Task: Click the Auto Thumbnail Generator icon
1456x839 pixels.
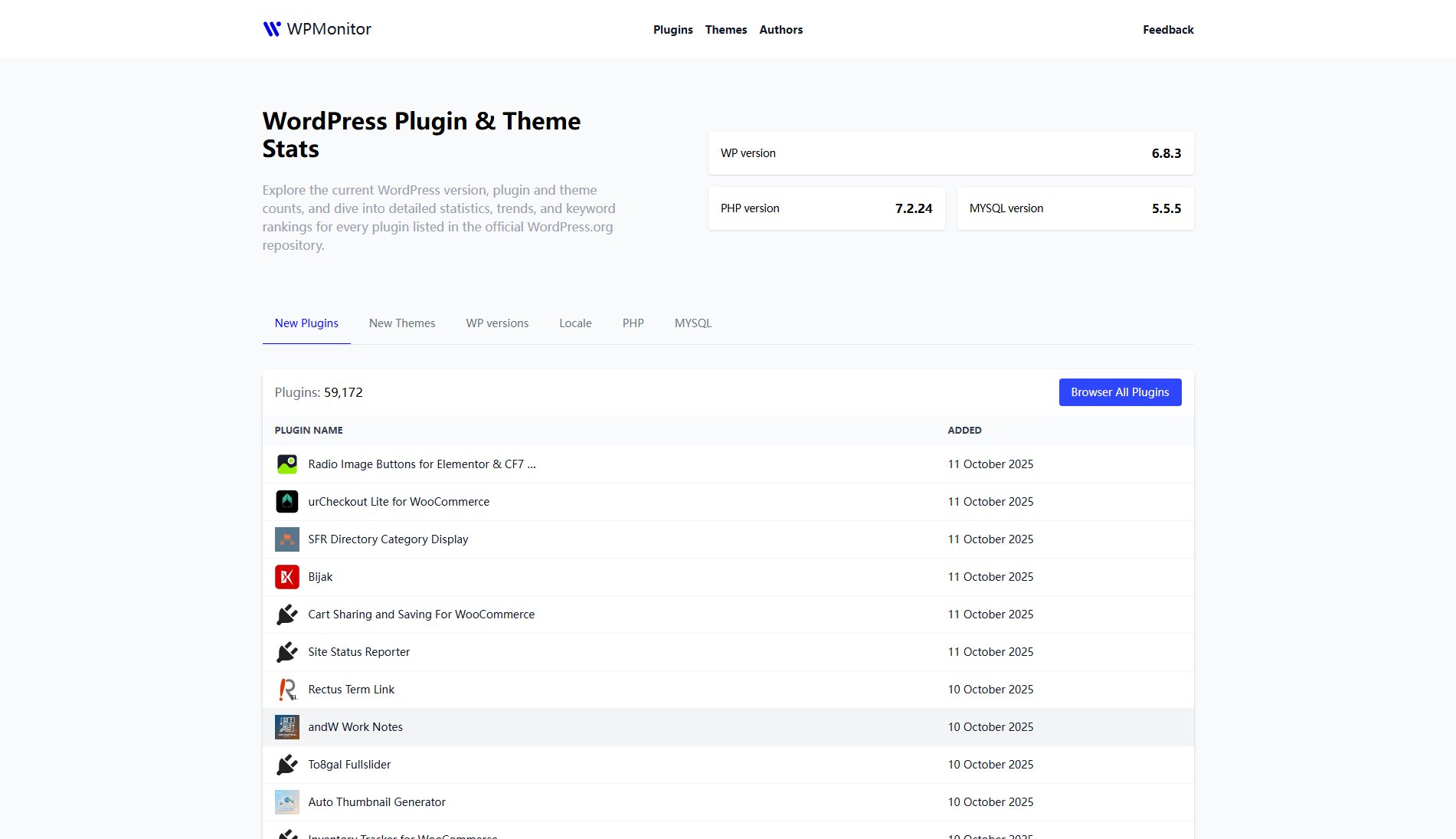Action: [287, 802]
